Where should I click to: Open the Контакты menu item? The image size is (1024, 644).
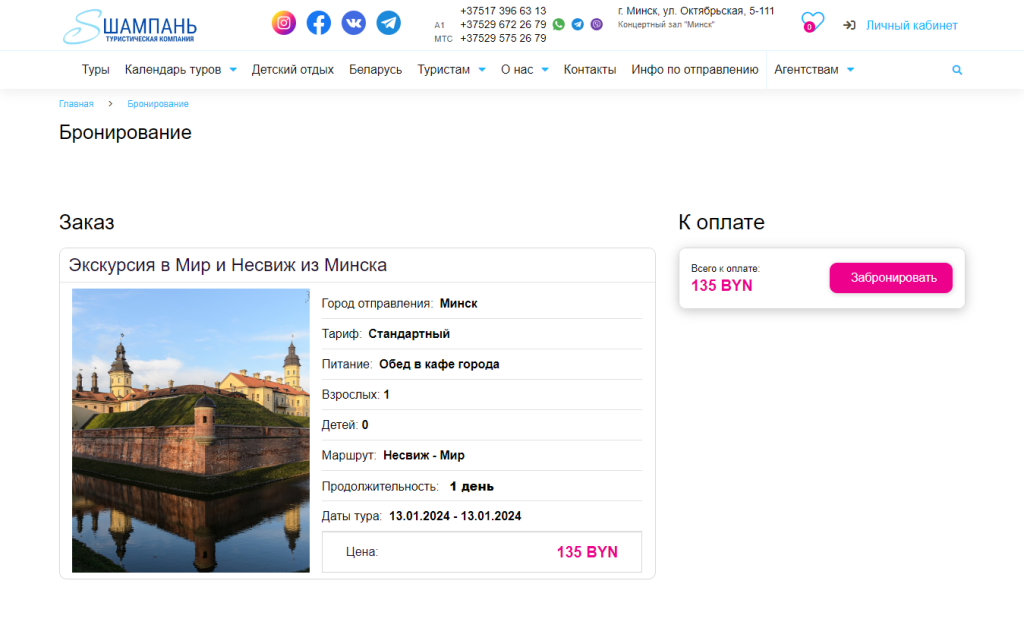pyautogui.click(x=590, y=69)
